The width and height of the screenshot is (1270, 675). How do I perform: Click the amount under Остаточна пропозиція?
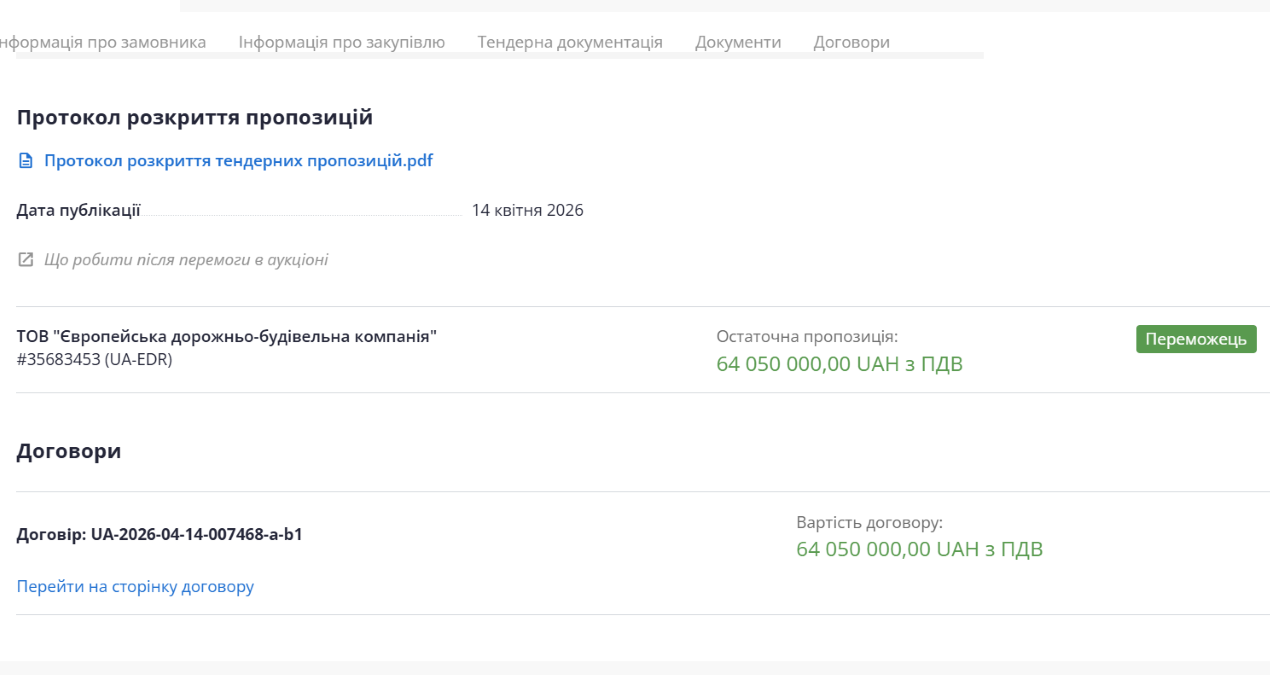point(839,363)
